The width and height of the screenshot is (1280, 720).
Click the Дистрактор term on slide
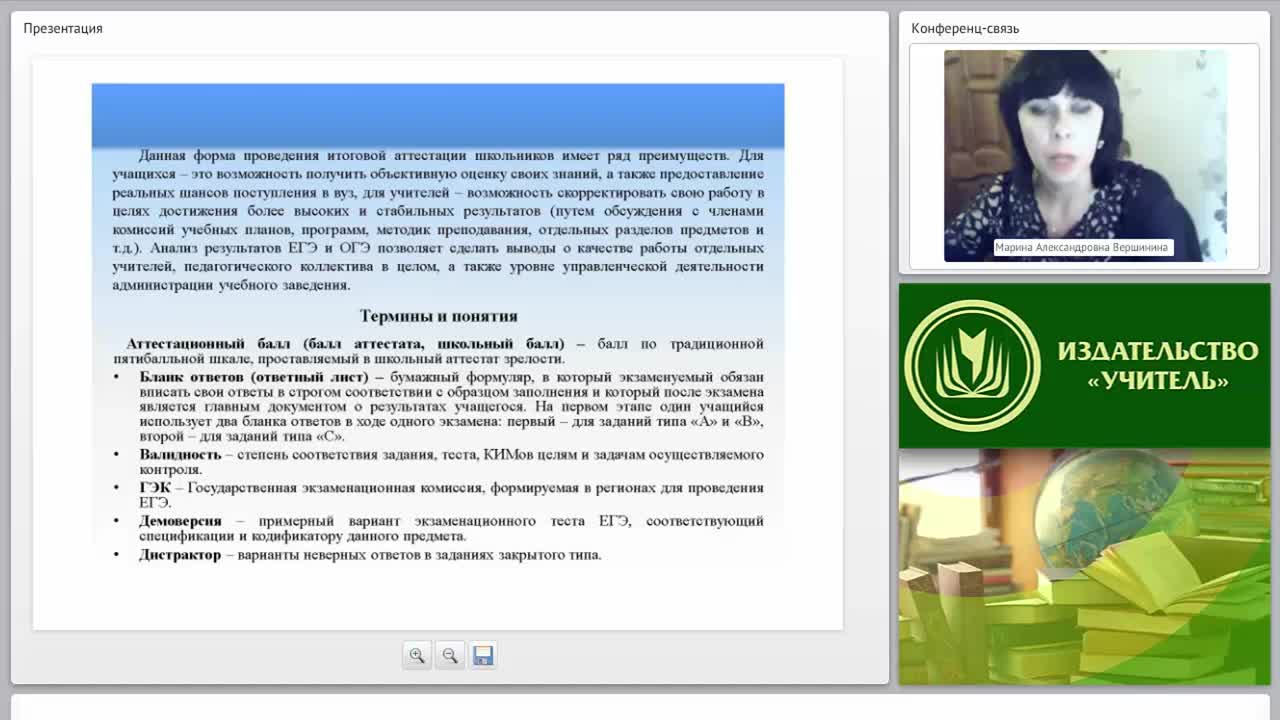(180, 554)
